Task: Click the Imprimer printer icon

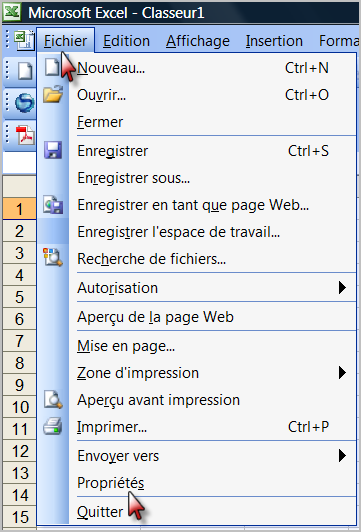Action: pos(53,426)
